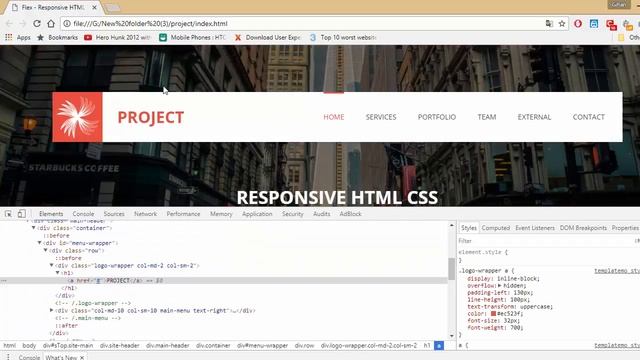Collapse the div class row node
The image size is (640, 360).
pyautogui.click(x=46, y=251)
